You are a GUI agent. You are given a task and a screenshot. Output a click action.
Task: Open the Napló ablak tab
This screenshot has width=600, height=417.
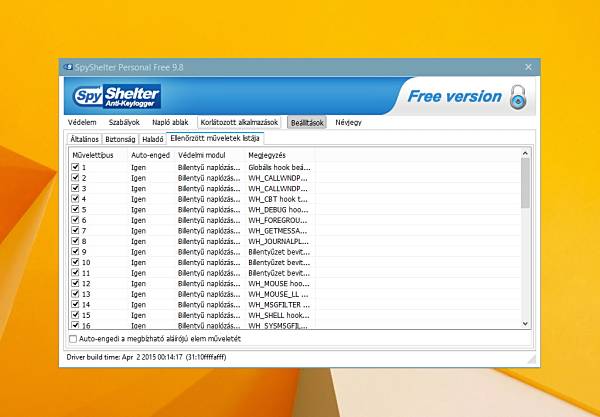pyautogui.click(x=170, y=122)
